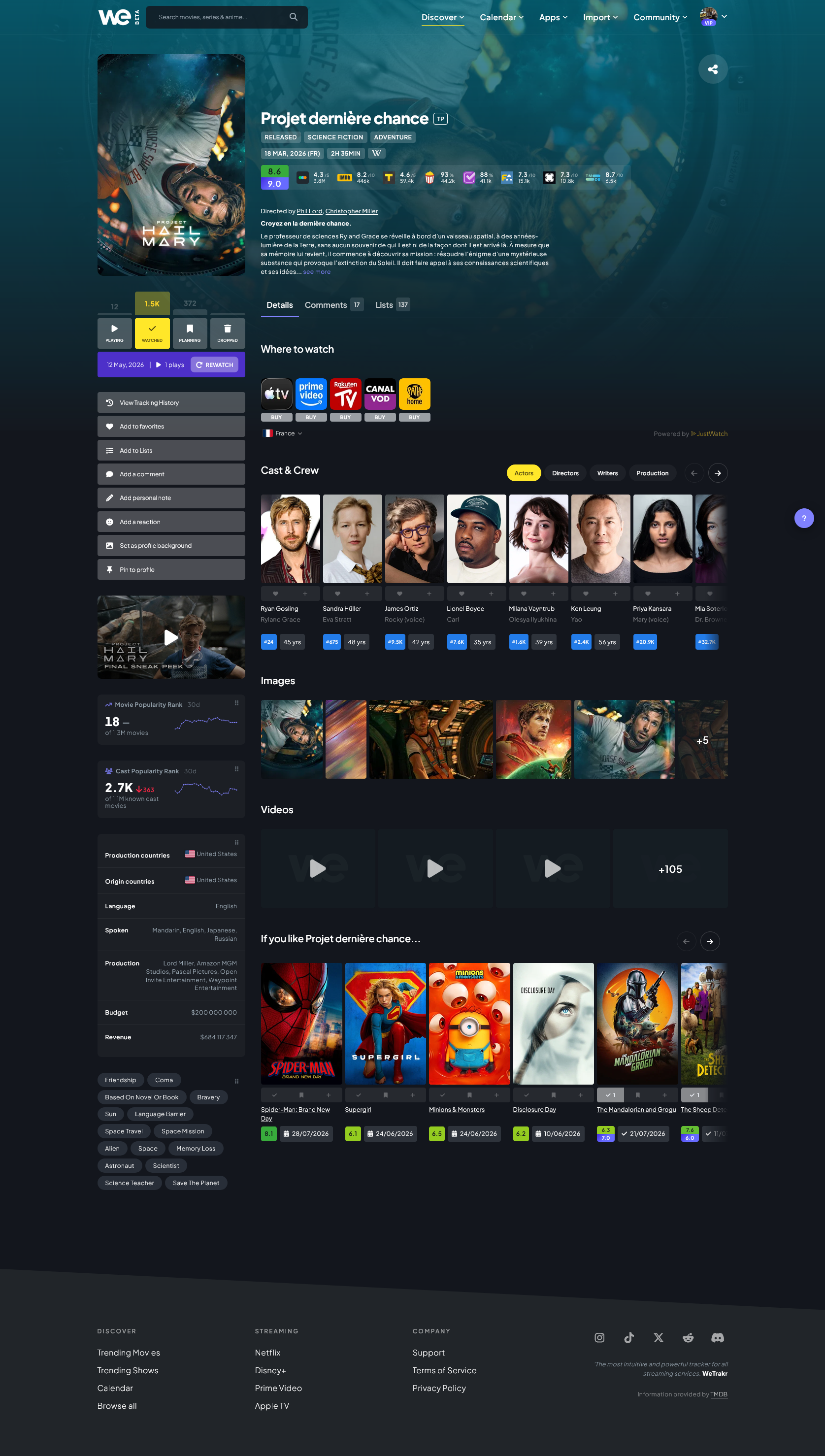This screenshot has width=825, height=1456.
Task: Open Rakuten TV streaming provider
Action: click(346, 394)
